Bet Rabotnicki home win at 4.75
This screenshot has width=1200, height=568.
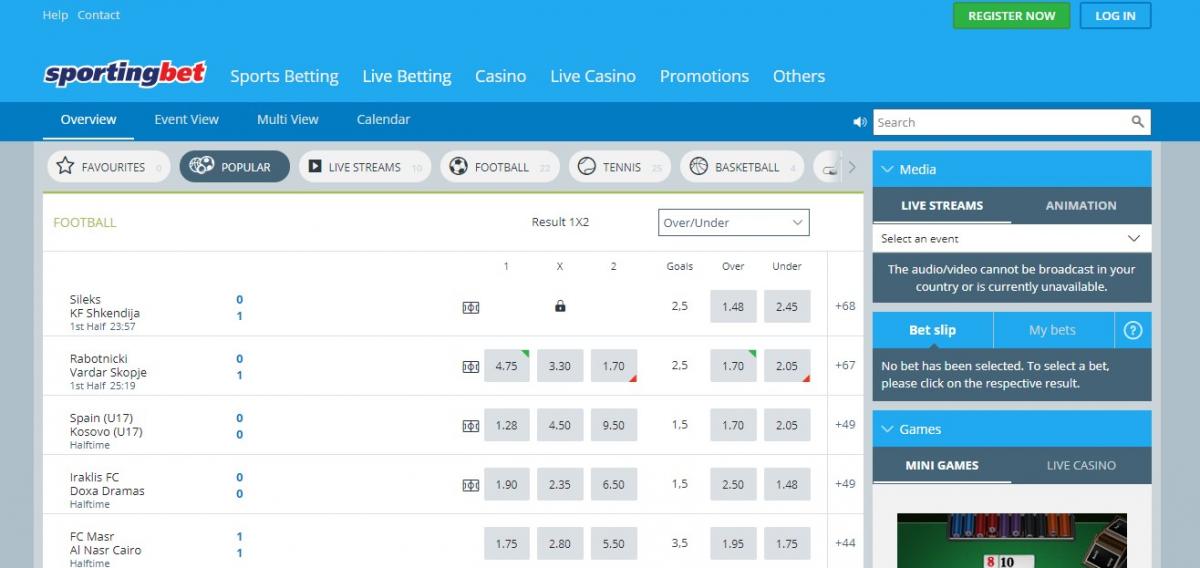[x=507, y=366]
